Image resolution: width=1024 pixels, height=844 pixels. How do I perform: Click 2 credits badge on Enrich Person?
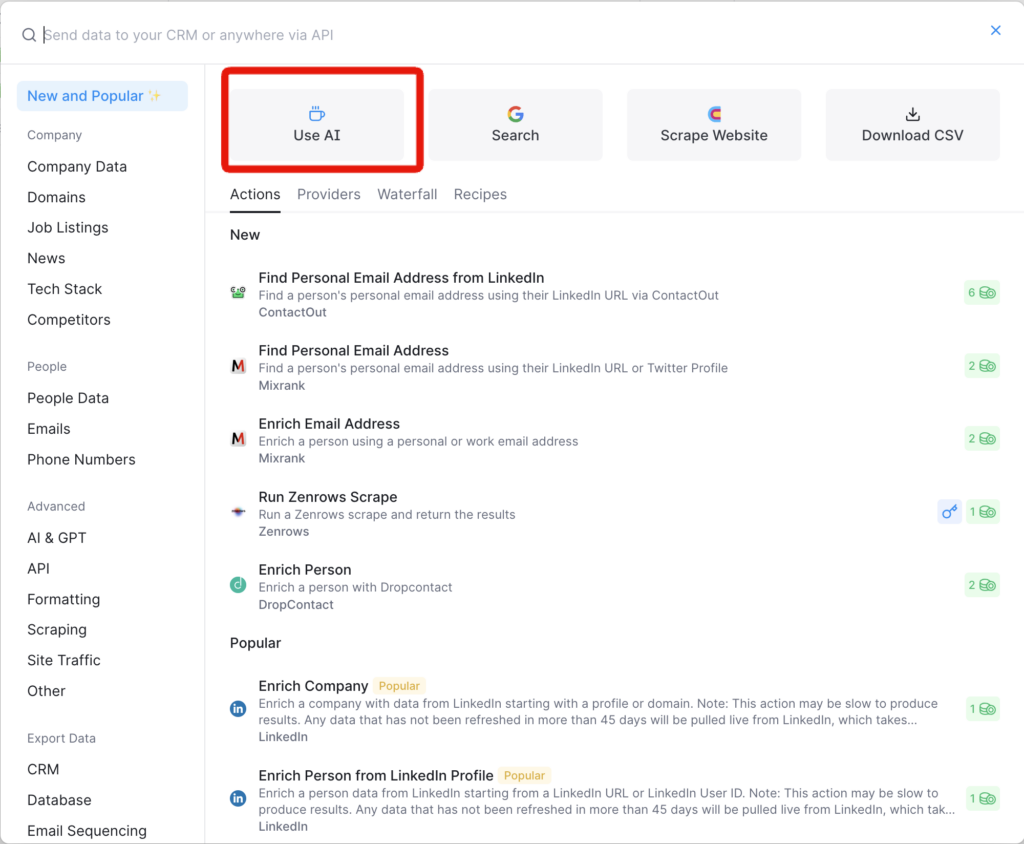pyautogui.click(x=982, y=585)
